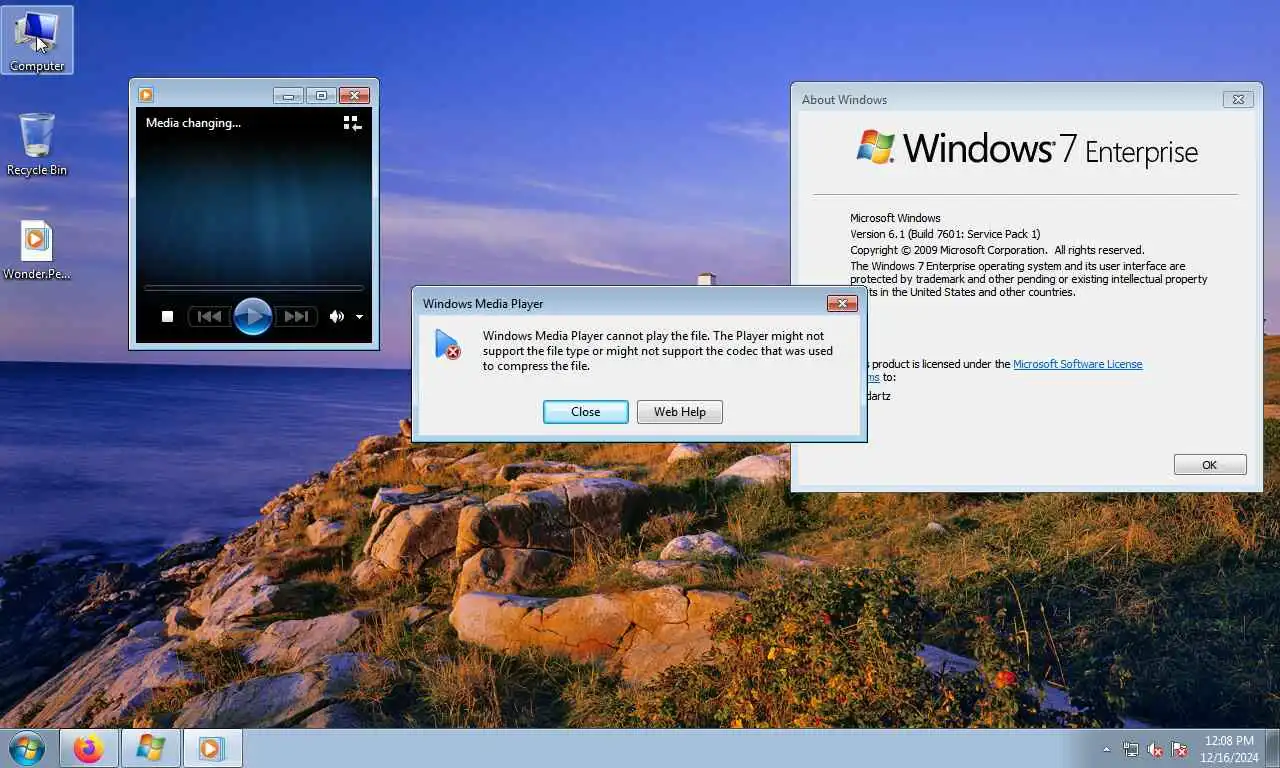Switch to Library view icon in player
Viewport: 1280px width, 768px height.
(x=352, y=123)
